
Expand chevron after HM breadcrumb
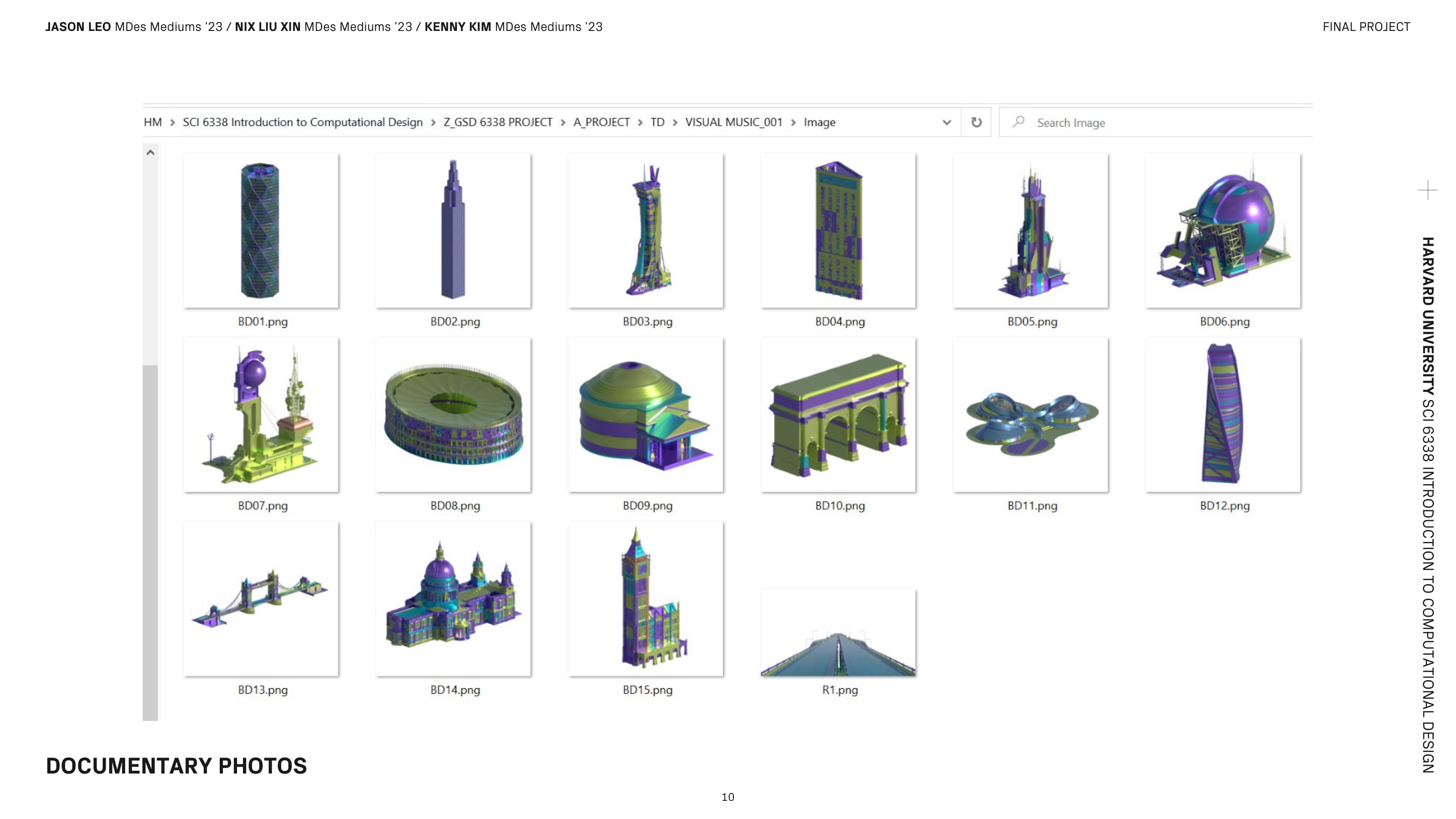172,123
